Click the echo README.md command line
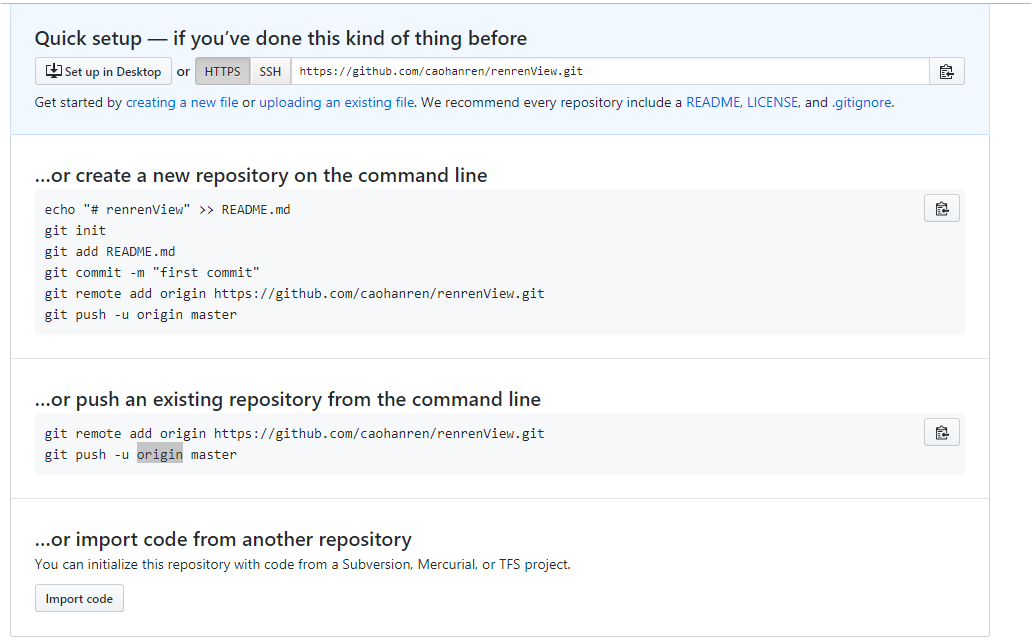This screenshot has width=1032, height=641. [x=167, y=209]
